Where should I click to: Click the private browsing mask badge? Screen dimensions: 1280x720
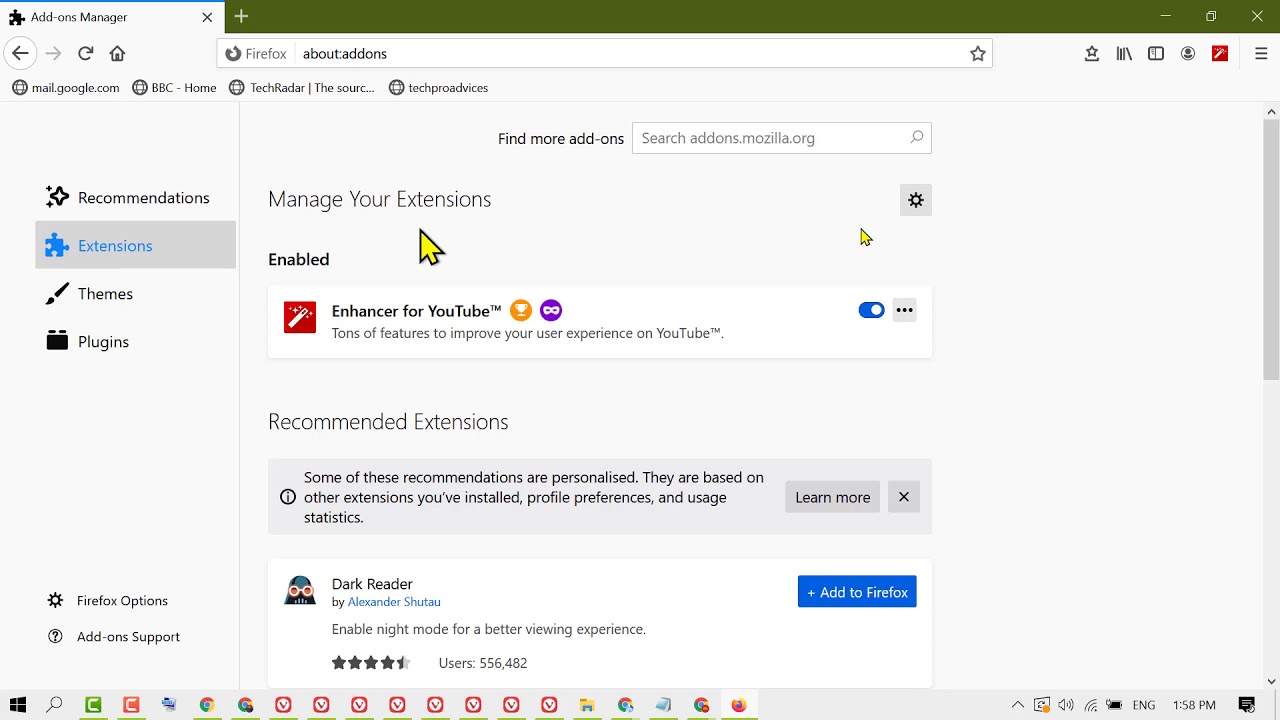pyautogui.click(x=551, y=310)
